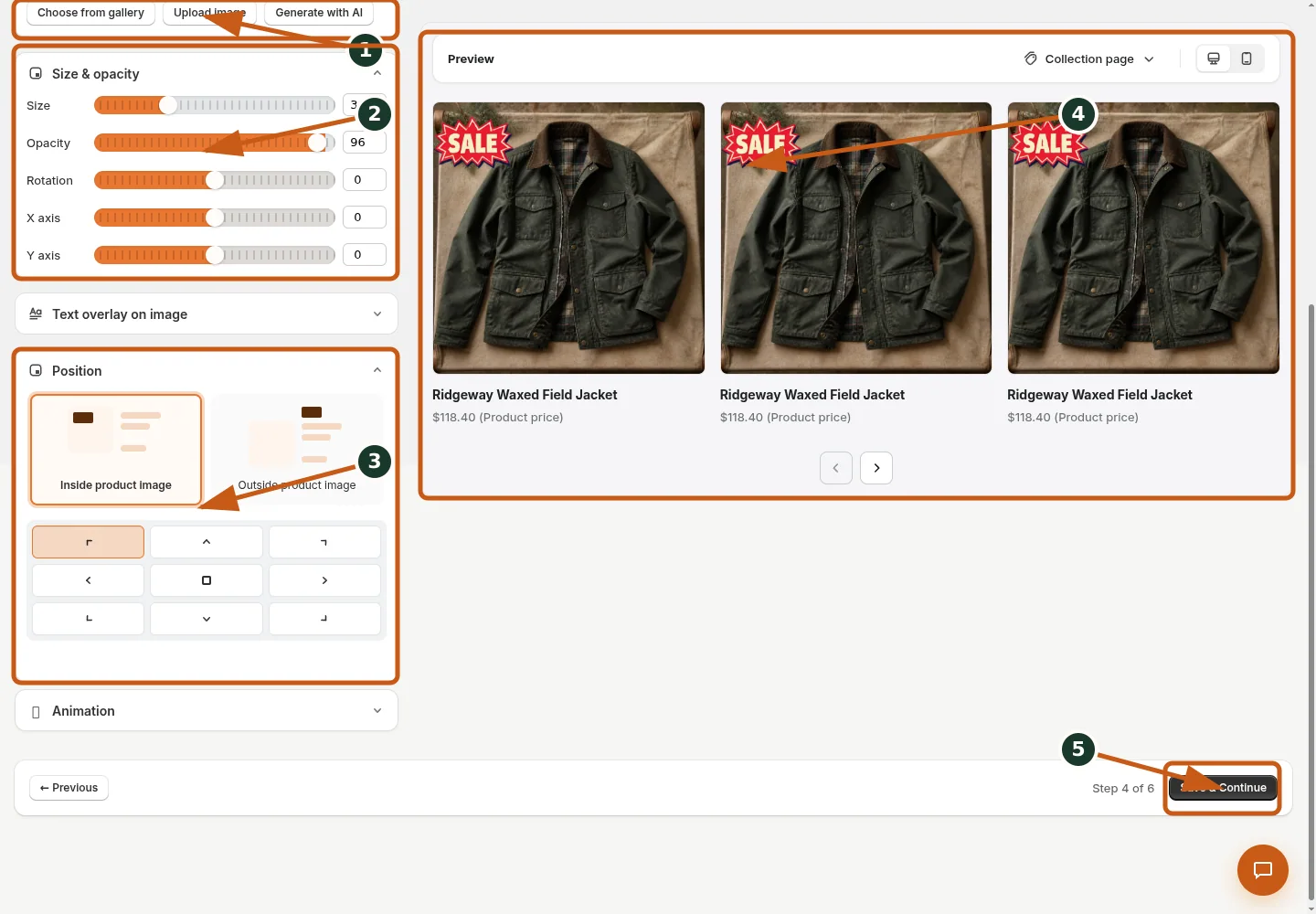Screen dimensions: 1316x914
Task: Click the Size value input field
Action: click(x=365, y=105)
